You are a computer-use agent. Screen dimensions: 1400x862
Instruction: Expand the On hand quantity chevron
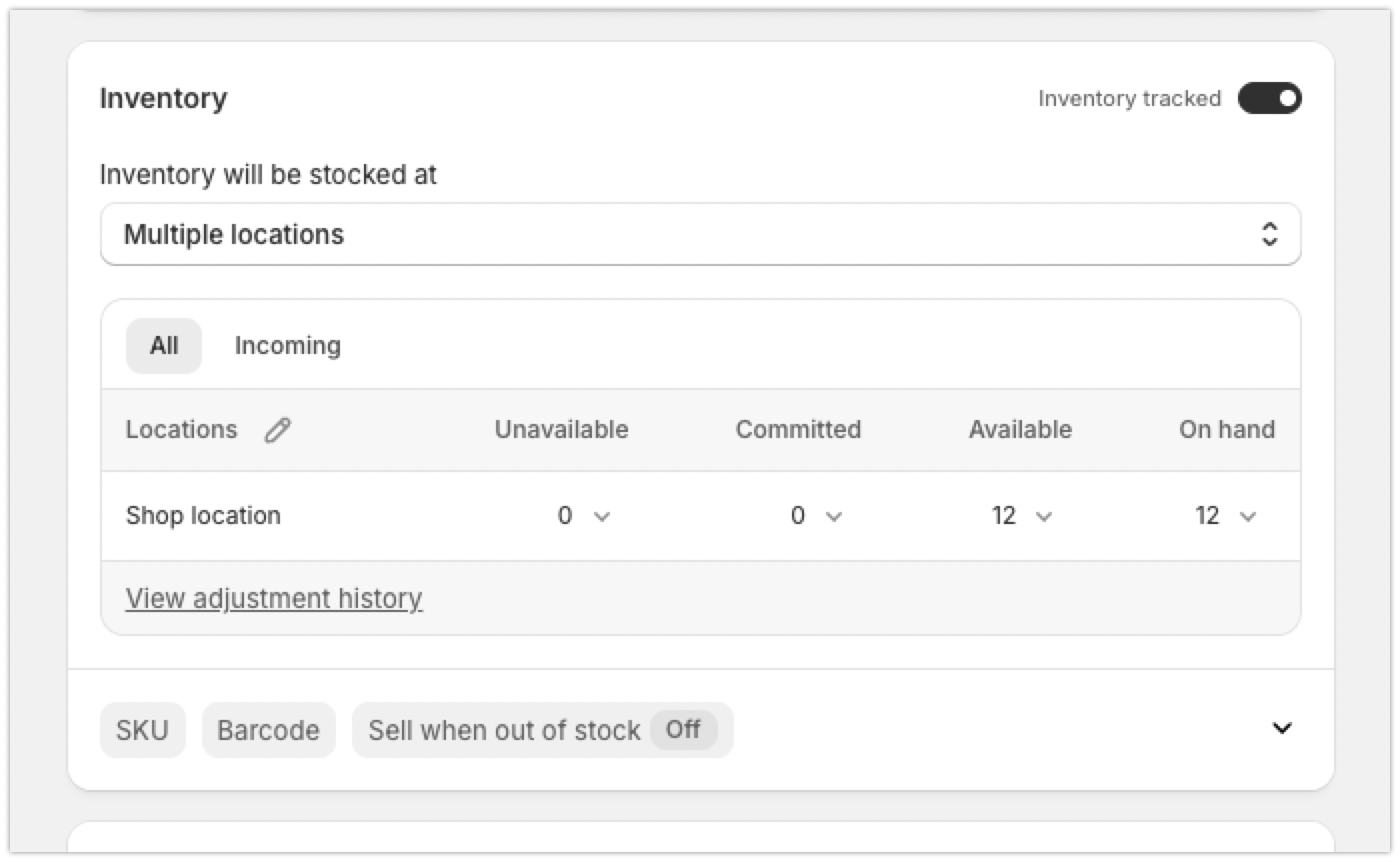click(1248, 517)
